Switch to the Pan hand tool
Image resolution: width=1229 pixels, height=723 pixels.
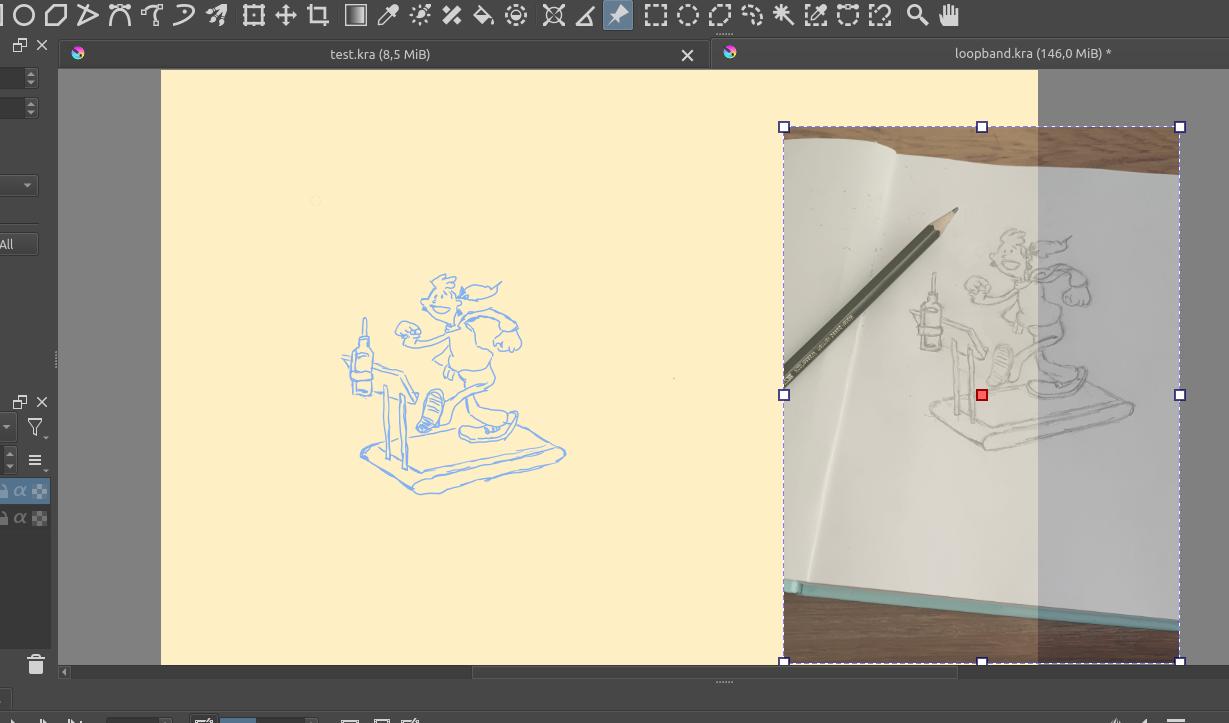[948, 15]
